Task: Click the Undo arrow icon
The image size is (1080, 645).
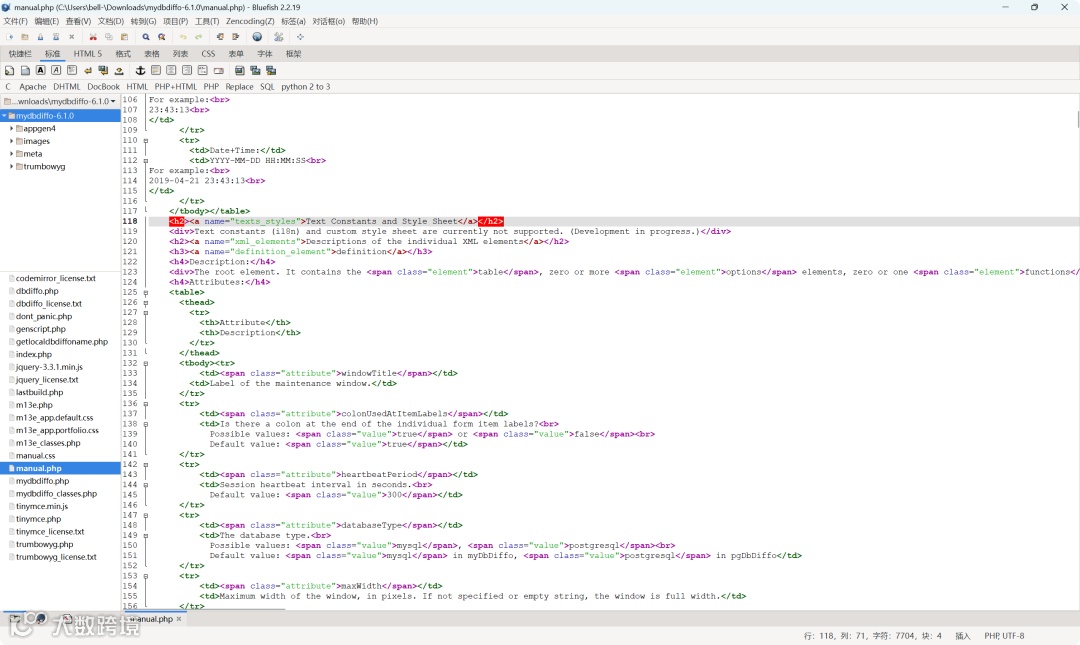Action: pos(183,37)
